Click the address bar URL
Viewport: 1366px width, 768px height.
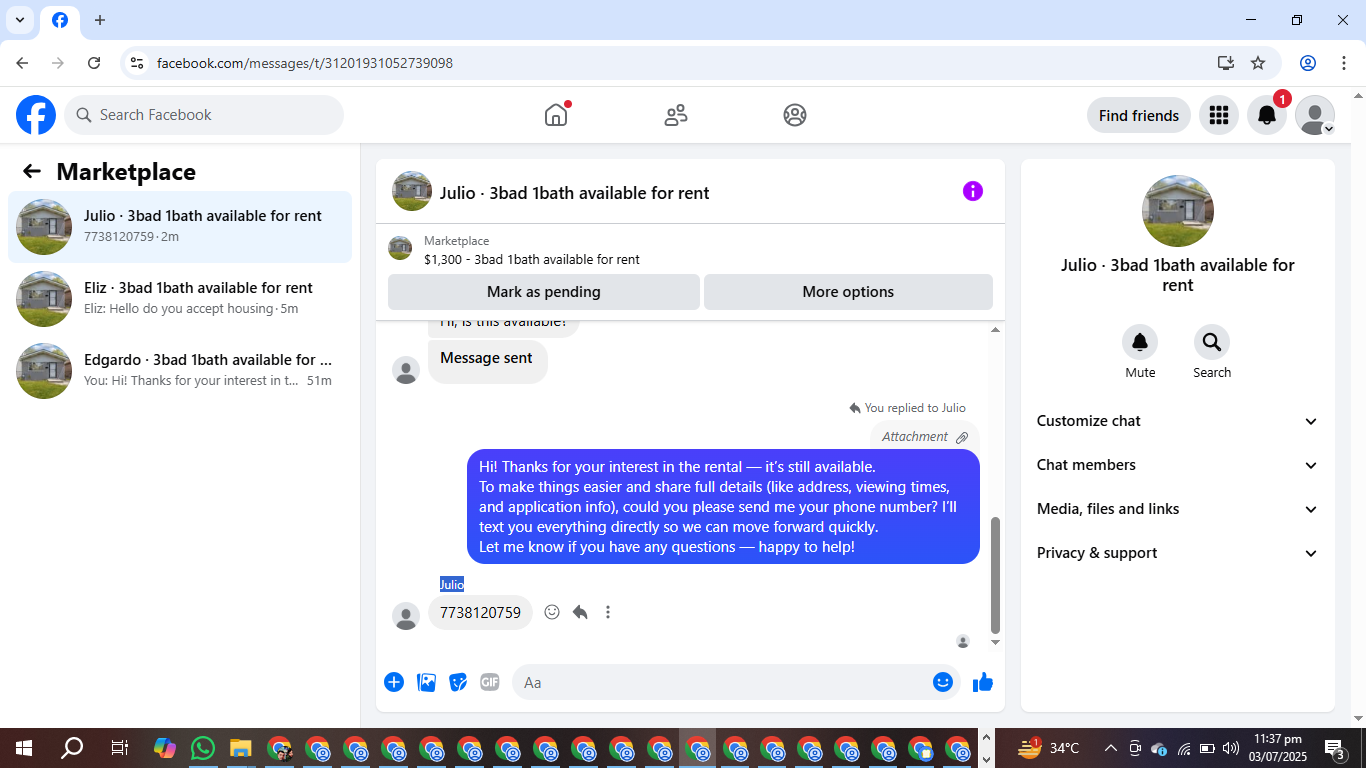click(x=305, y=63)
